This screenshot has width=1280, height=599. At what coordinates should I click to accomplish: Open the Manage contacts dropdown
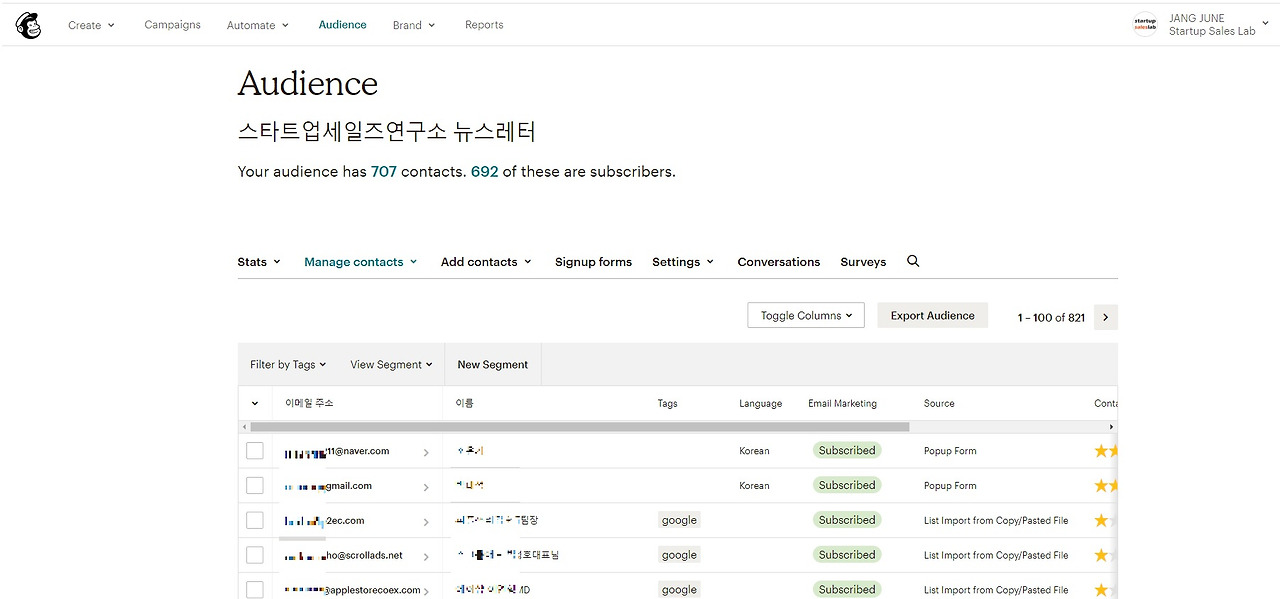[x=361, y=262]
